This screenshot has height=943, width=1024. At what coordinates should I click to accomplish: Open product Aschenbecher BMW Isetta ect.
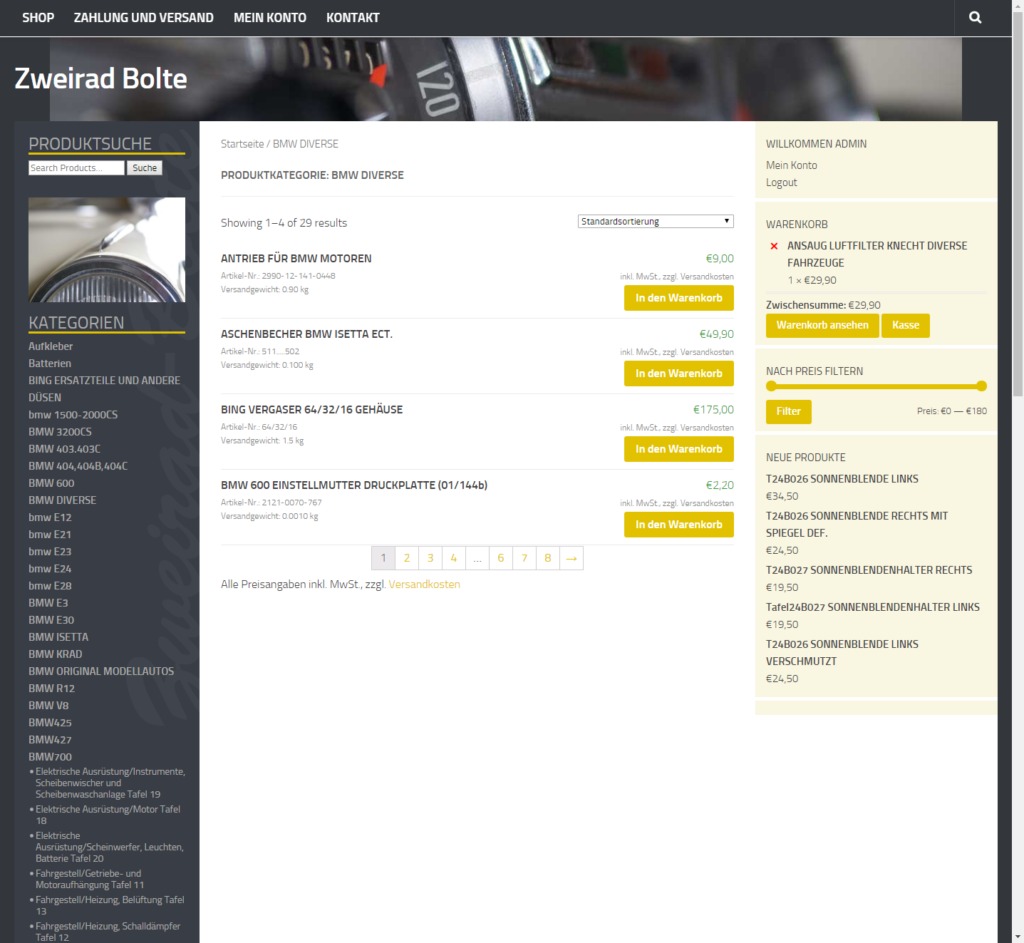click(x=306, y=334)
